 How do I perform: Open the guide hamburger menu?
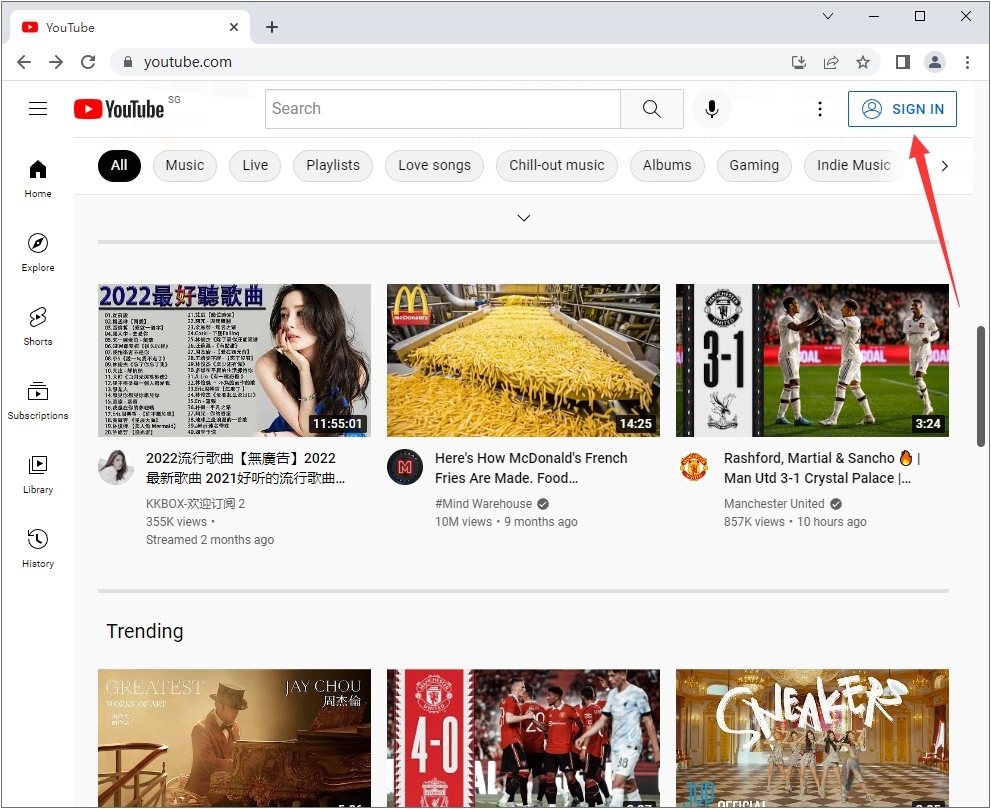[x=38, y=108]
